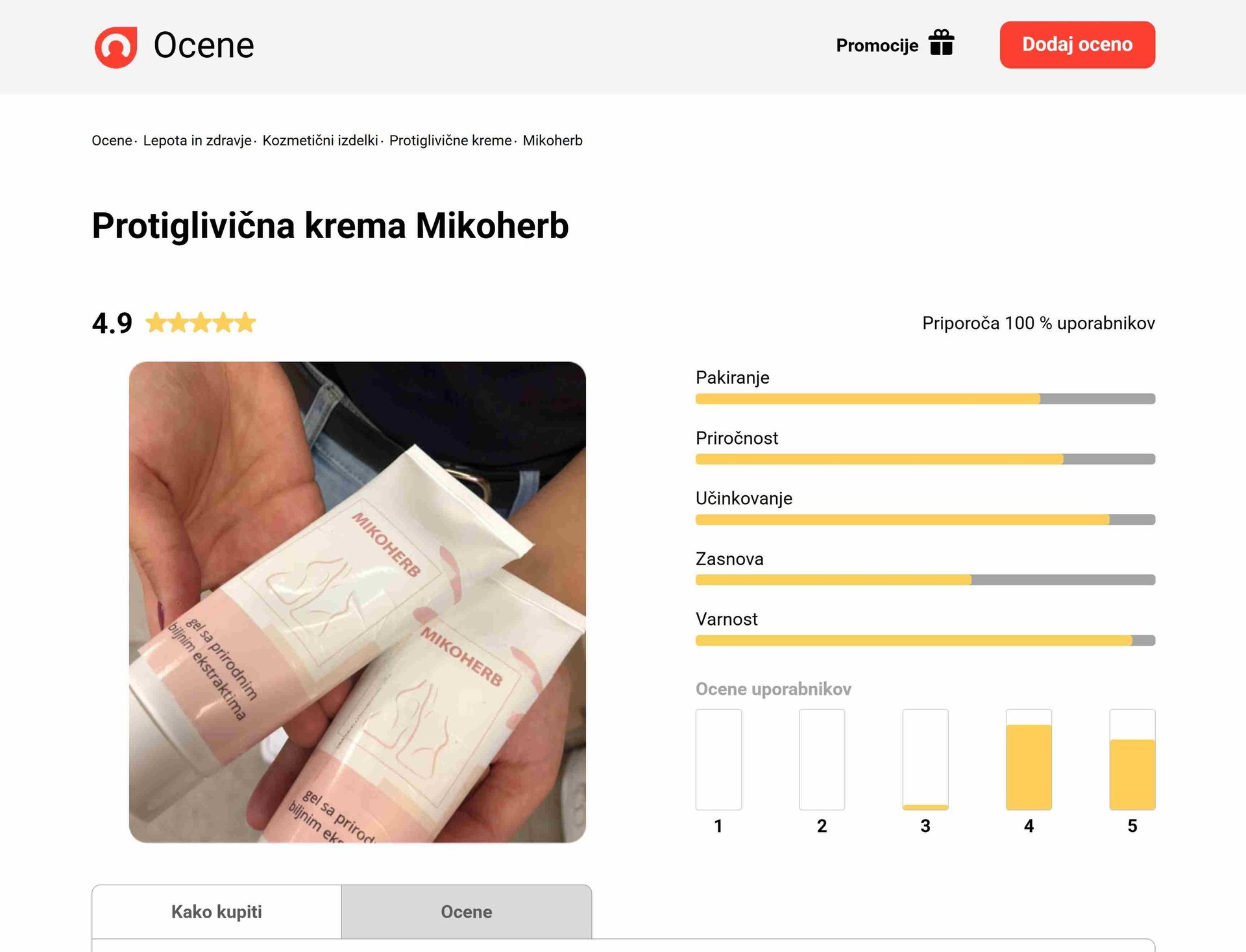
Task: Switch to the Ocene tab
Action: point(467,912)
